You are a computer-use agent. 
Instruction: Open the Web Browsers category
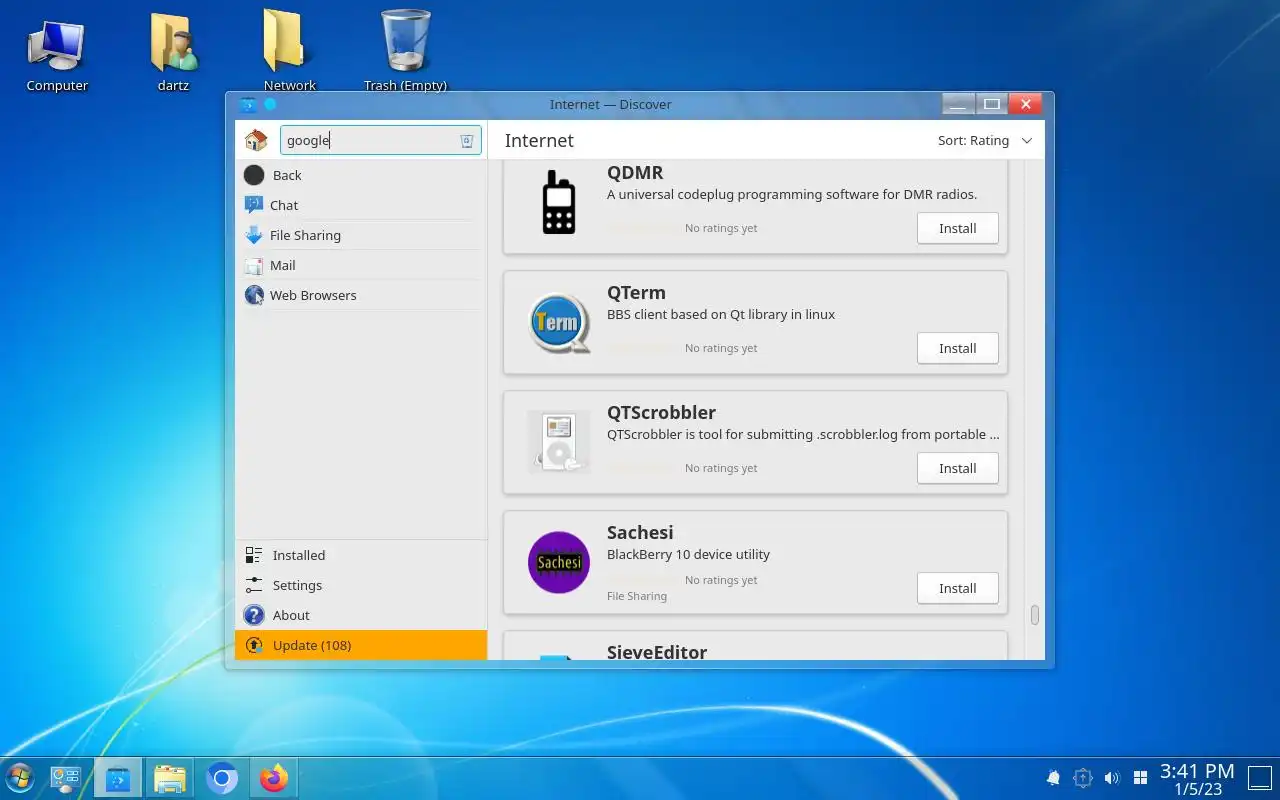(361, 295)
